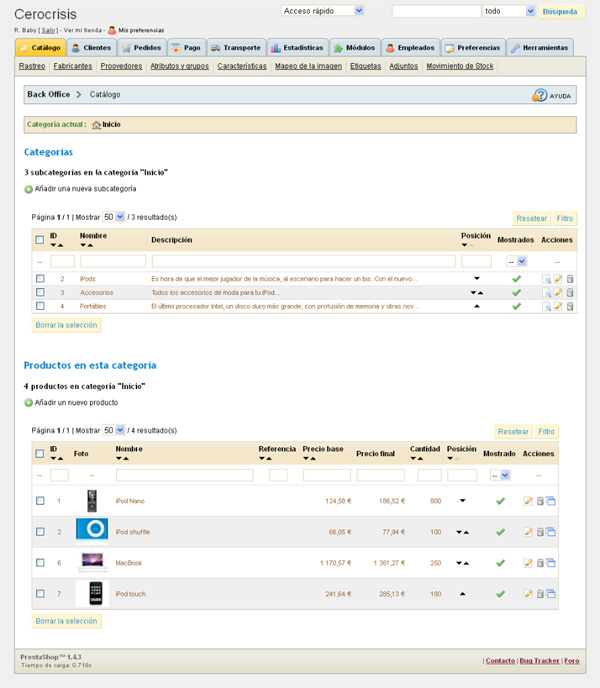This screenshot has width=600, height=688.
Task: Open categories Mostrados filter dropdown
Action: 517,262
